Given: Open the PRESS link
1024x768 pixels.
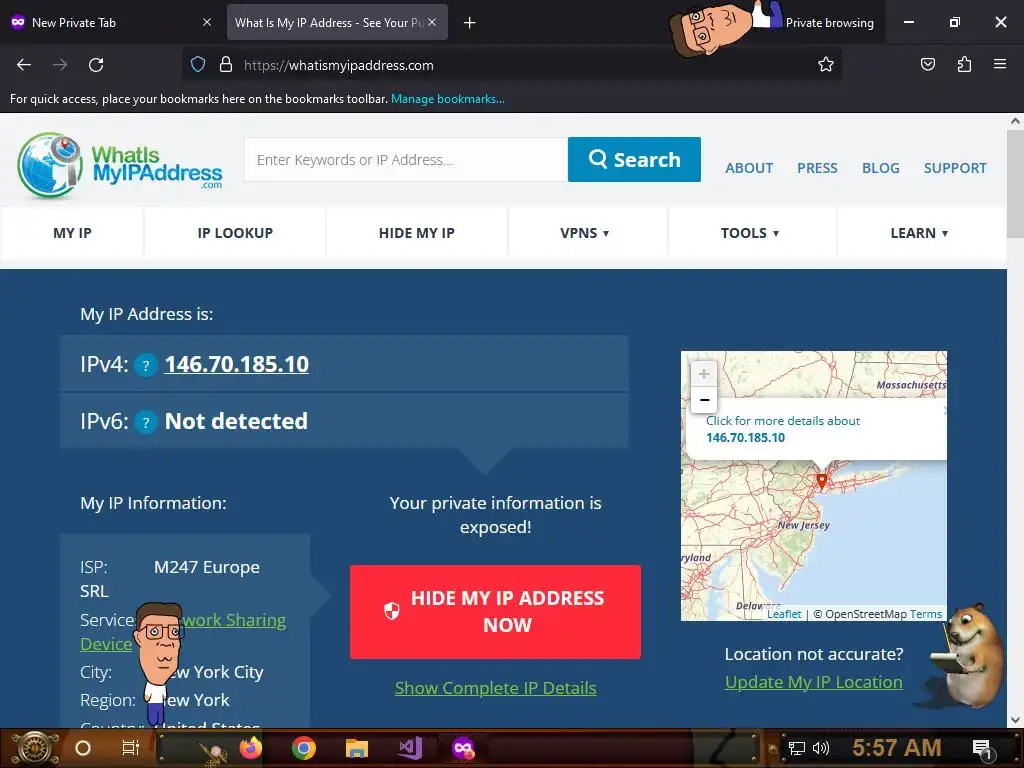Looking at the screenshot, I should [x=817, y=168].
